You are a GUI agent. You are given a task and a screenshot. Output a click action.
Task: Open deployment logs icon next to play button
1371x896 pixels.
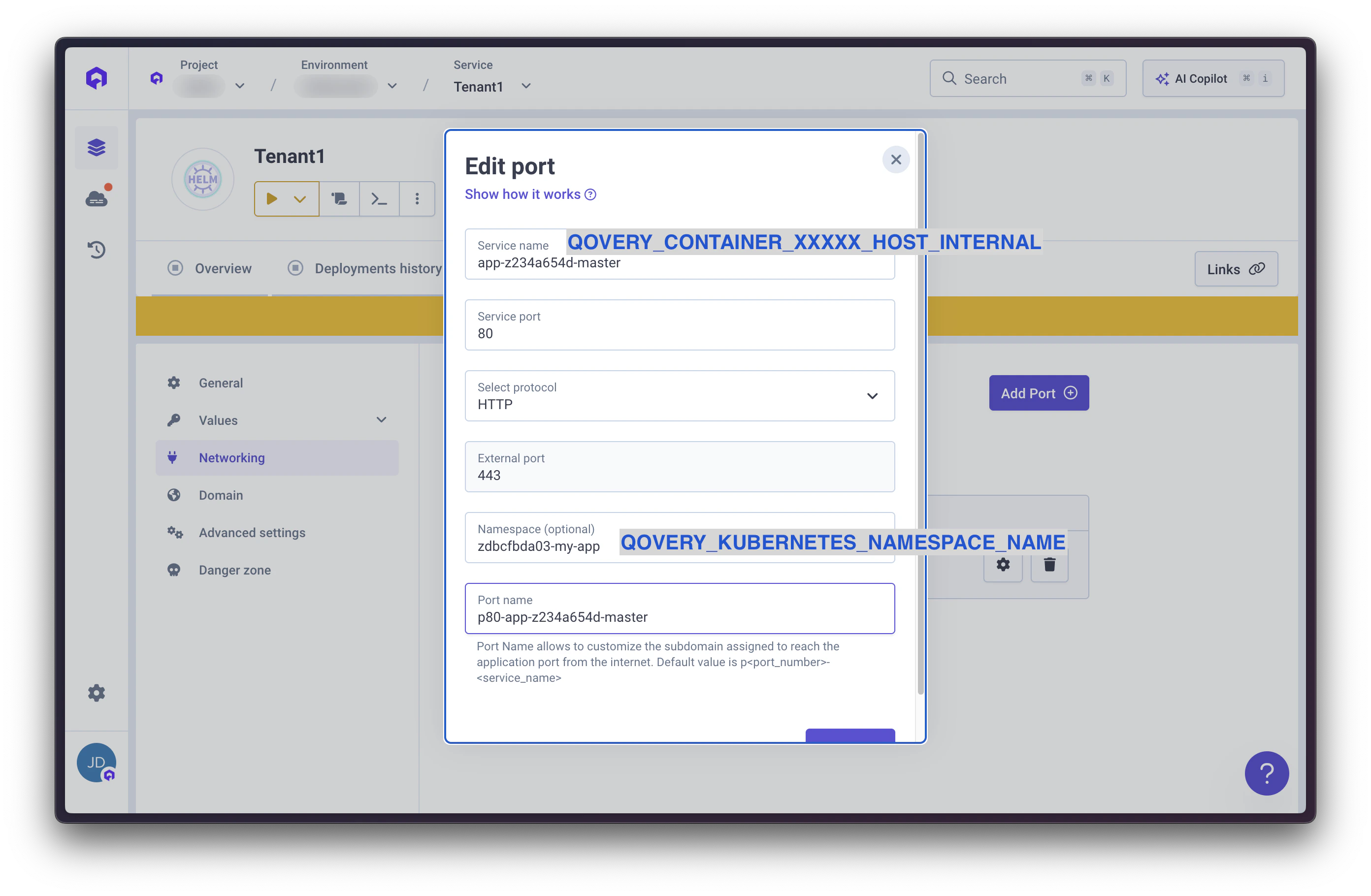pos(339,199)
